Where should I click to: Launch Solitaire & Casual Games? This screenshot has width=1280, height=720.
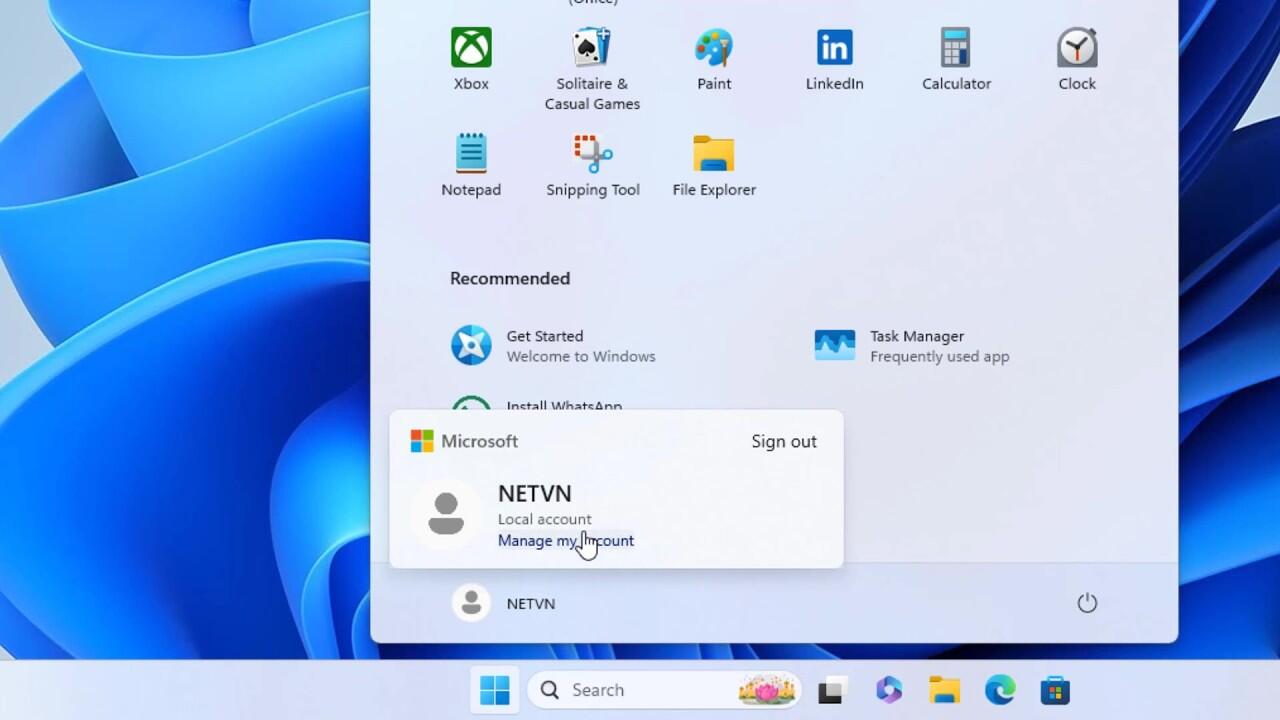click(x=592, y=68)
